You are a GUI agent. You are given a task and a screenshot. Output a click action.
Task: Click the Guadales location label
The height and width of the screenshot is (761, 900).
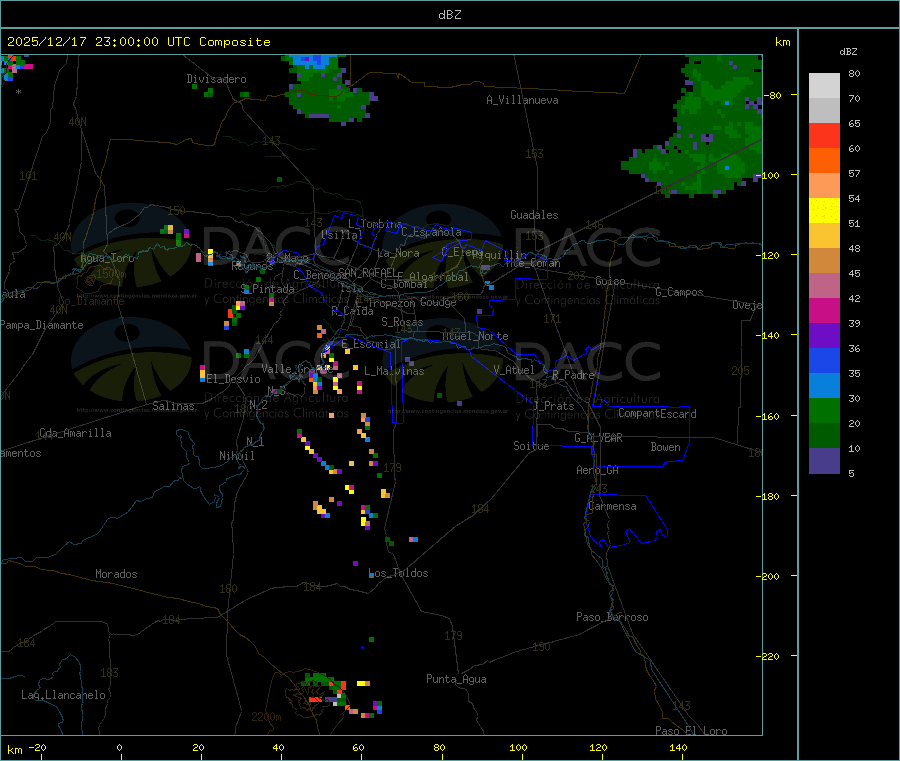click(534, 215)
